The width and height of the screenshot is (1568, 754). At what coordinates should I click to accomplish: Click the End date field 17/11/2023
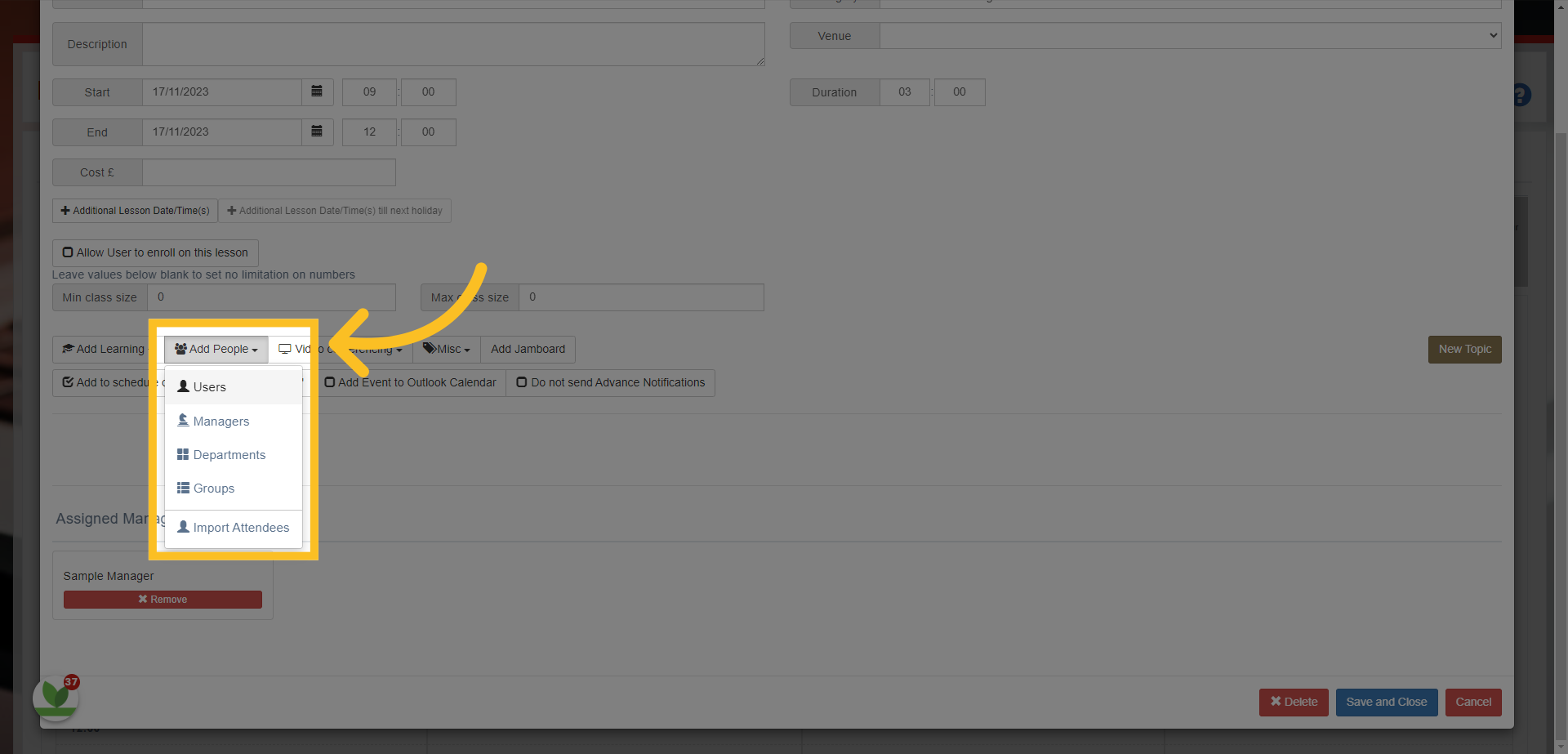pos(222,132)
